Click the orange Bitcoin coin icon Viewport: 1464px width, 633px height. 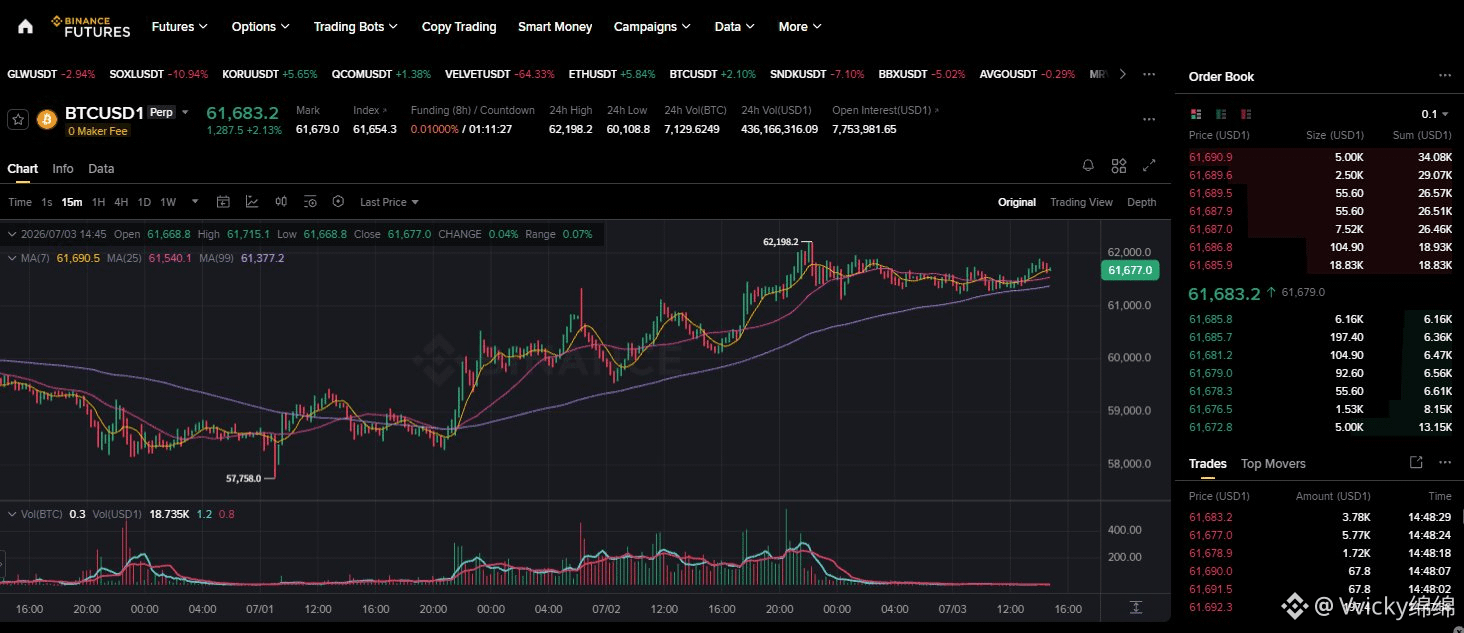click(x=46, y=119)
